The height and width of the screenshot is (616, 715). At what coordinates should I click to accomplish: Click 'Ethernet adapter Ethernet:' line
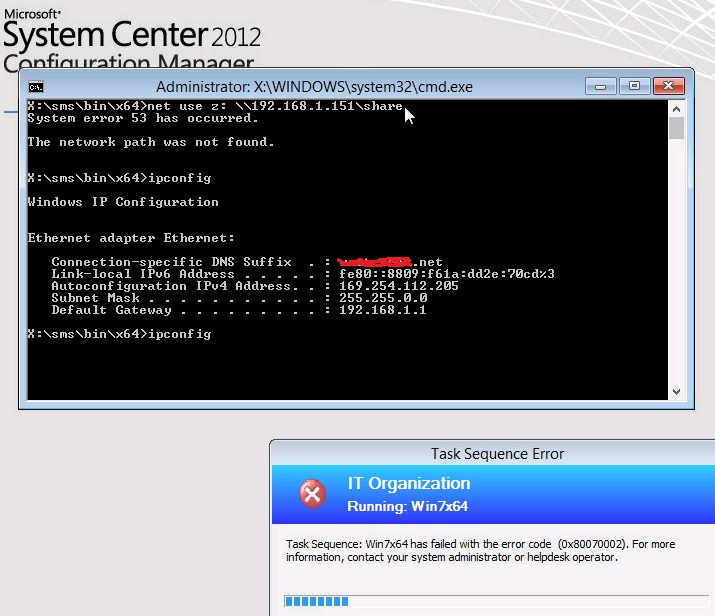(x=131, y=238)
